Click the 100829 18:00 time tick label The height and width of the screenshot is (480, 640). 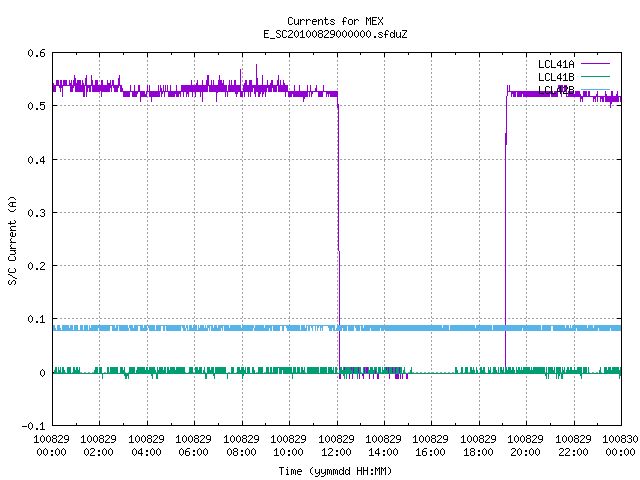(478, 446)
